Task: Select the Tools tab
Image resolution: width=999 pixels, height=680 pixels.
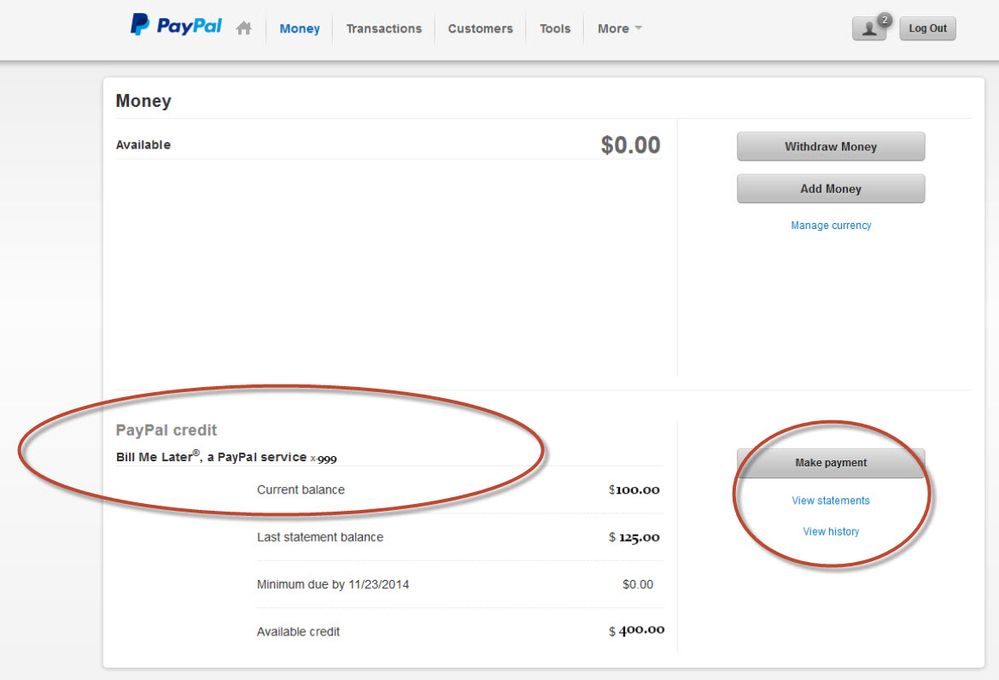Action: point(555,29)
